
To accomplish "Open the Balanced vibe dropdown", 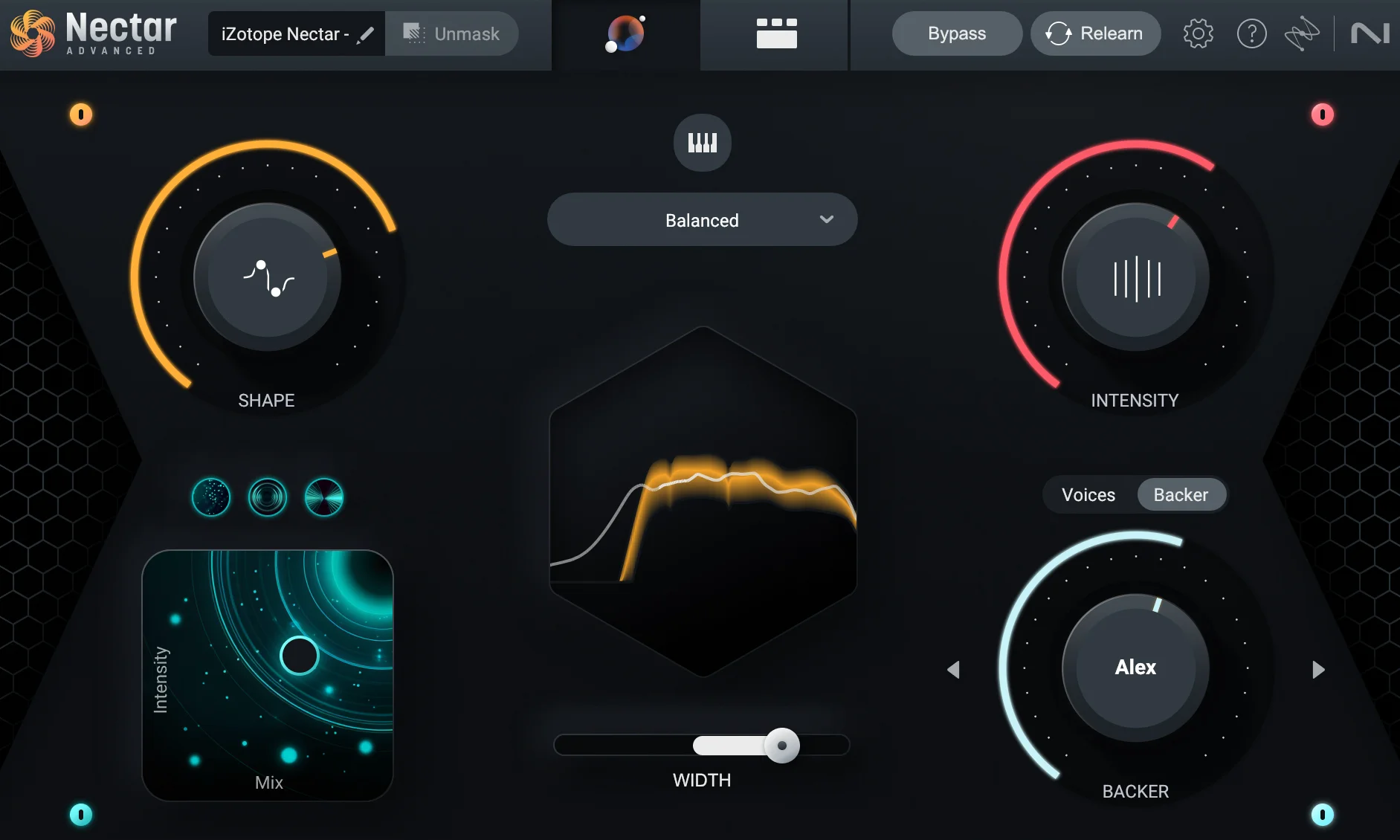I will point(701,219).
